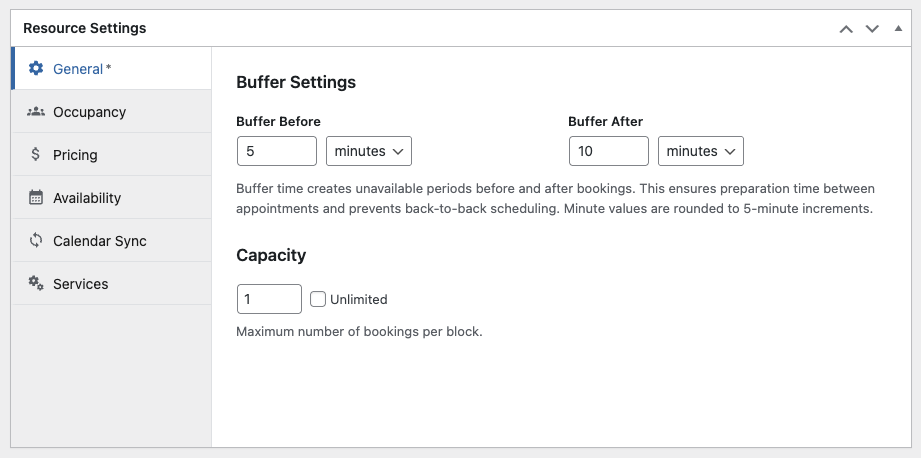
Task: Focus the Capacity number field
Action: (269, 299)
